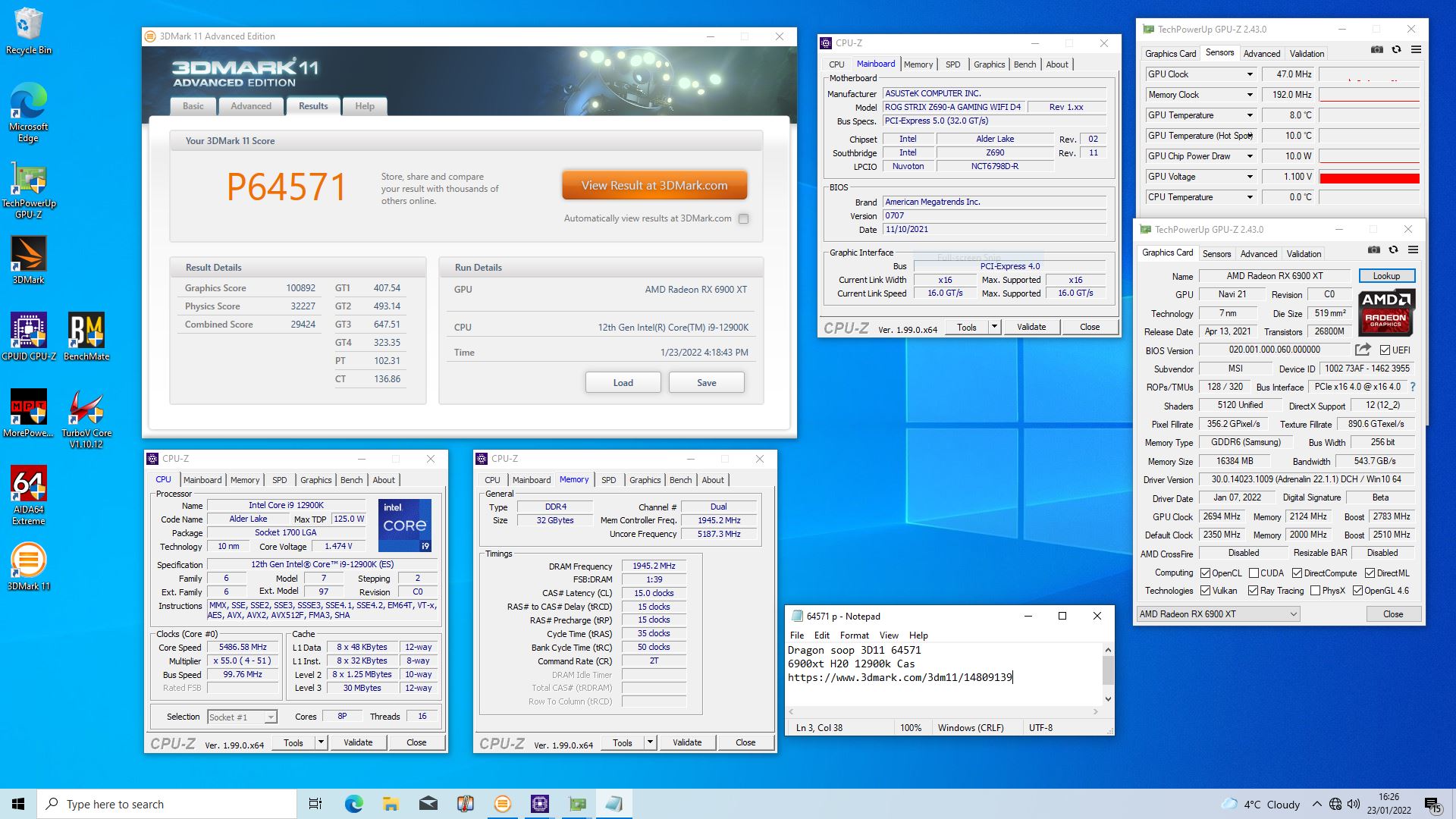Open Format menu in Notepad
This screenshot has width=1456, height=819.
pyautogui.click(x=854, y=635)
